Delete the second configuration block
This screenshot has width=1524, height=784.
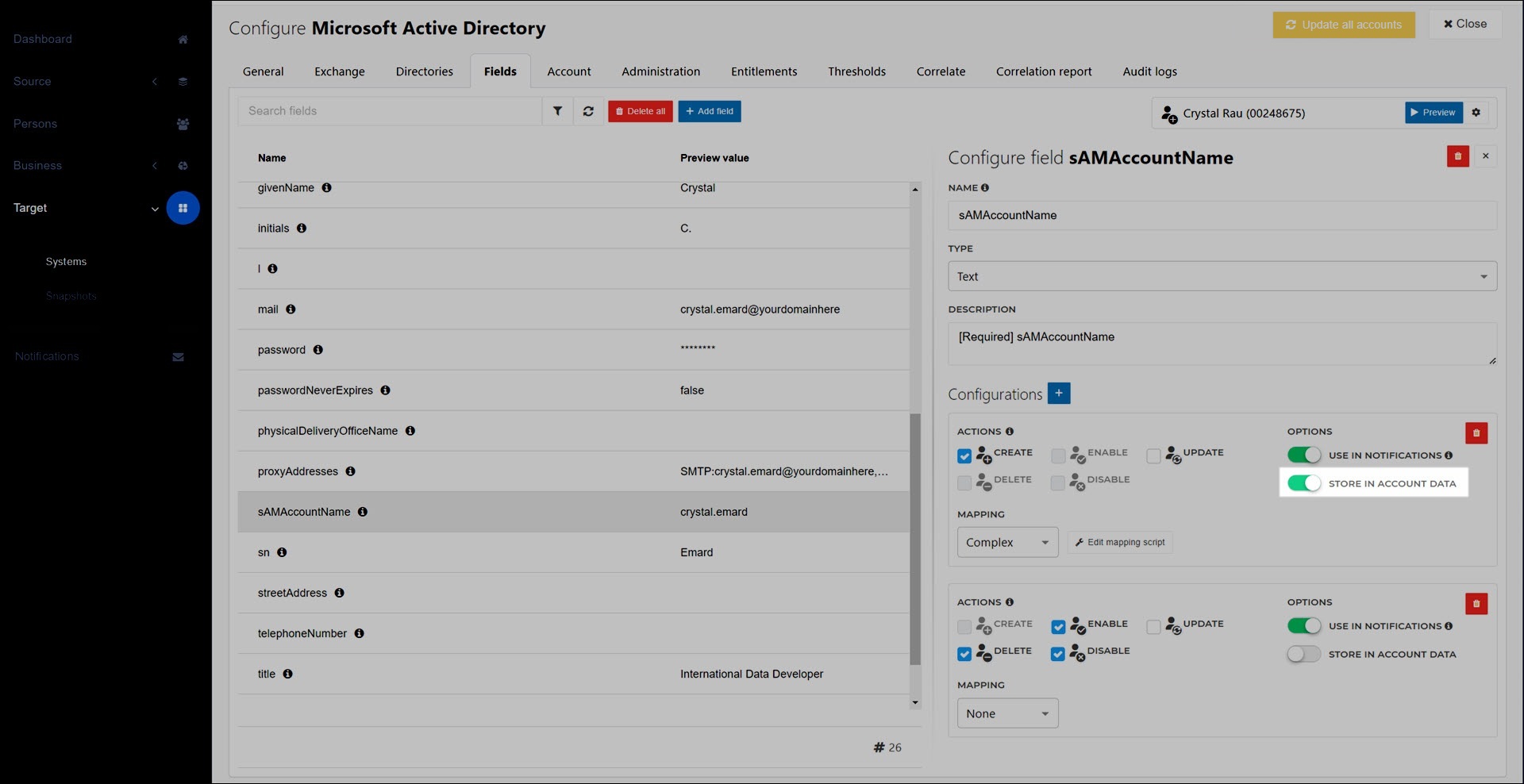[1476, 604]
